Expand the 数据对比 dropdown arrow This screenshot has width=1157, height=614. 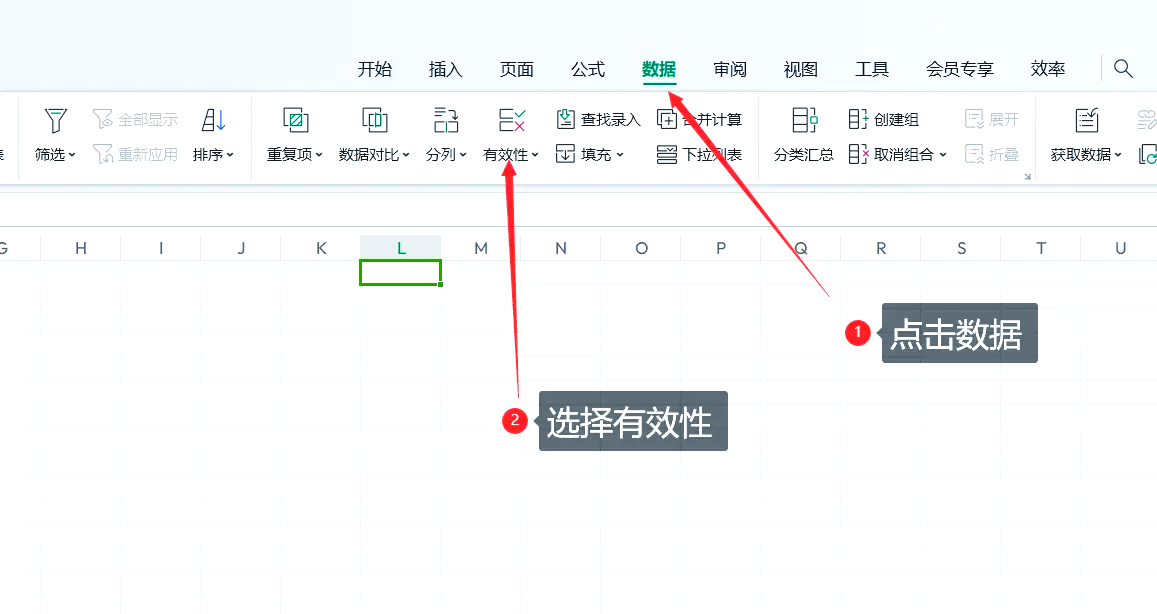coord(405,155)
